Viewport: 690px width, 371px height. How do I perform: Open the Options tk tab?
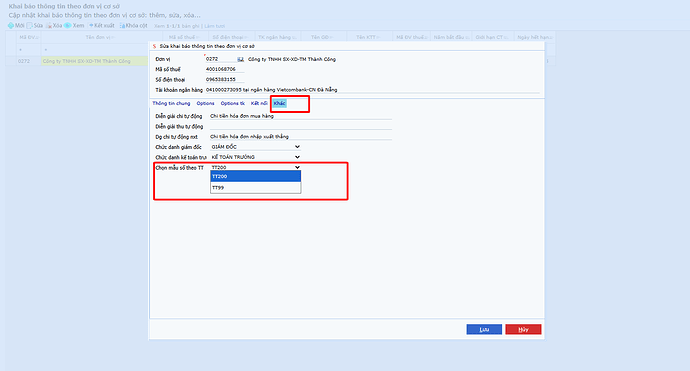pos(232,103)
